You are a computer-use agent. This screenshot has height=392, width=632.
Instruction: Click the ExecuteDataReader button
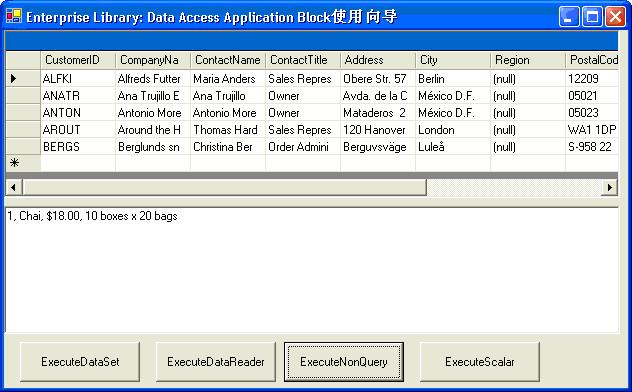click(216, 361)
